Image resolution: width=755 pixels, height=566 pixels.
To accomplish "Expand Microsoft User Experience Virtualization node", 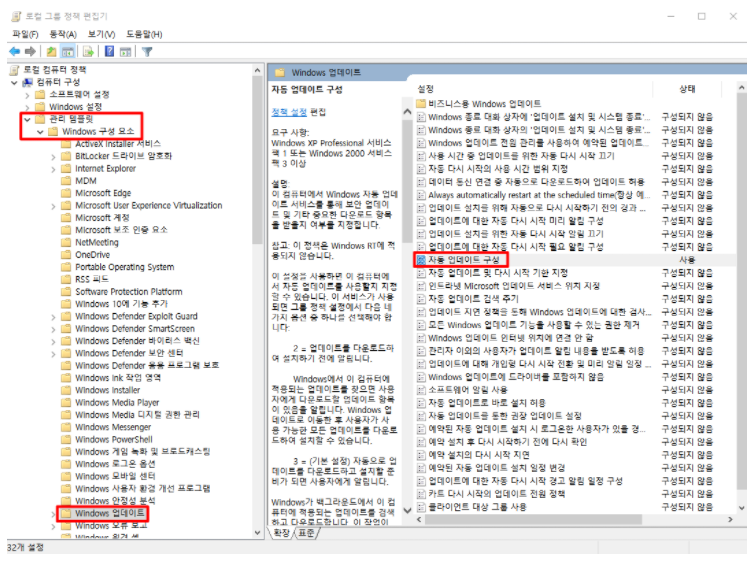I will point(53,206).
